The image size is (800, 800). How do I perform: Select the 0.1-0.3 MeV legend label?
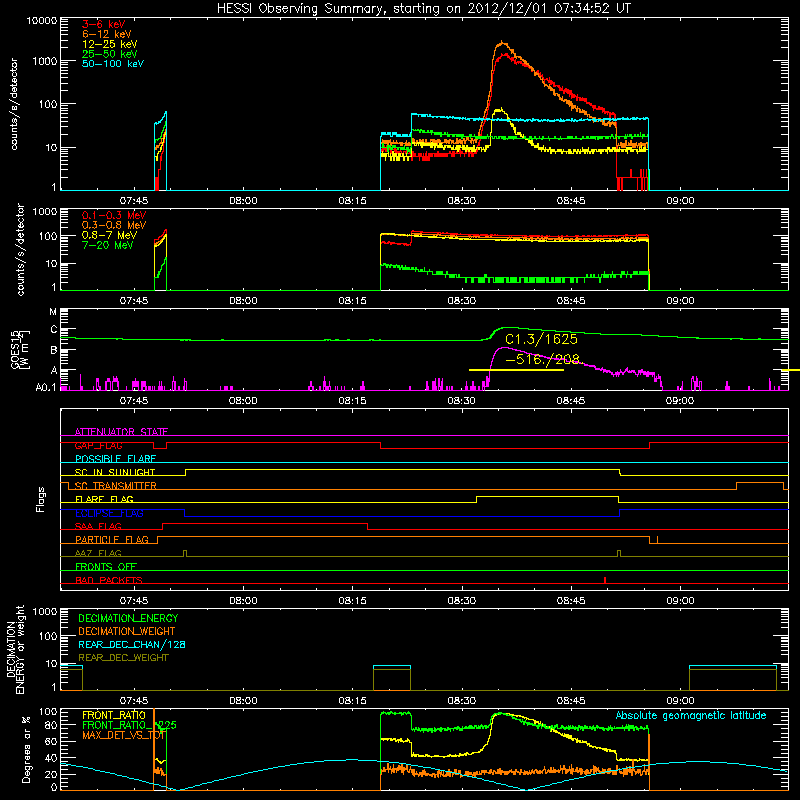click(x=114, y=215)
